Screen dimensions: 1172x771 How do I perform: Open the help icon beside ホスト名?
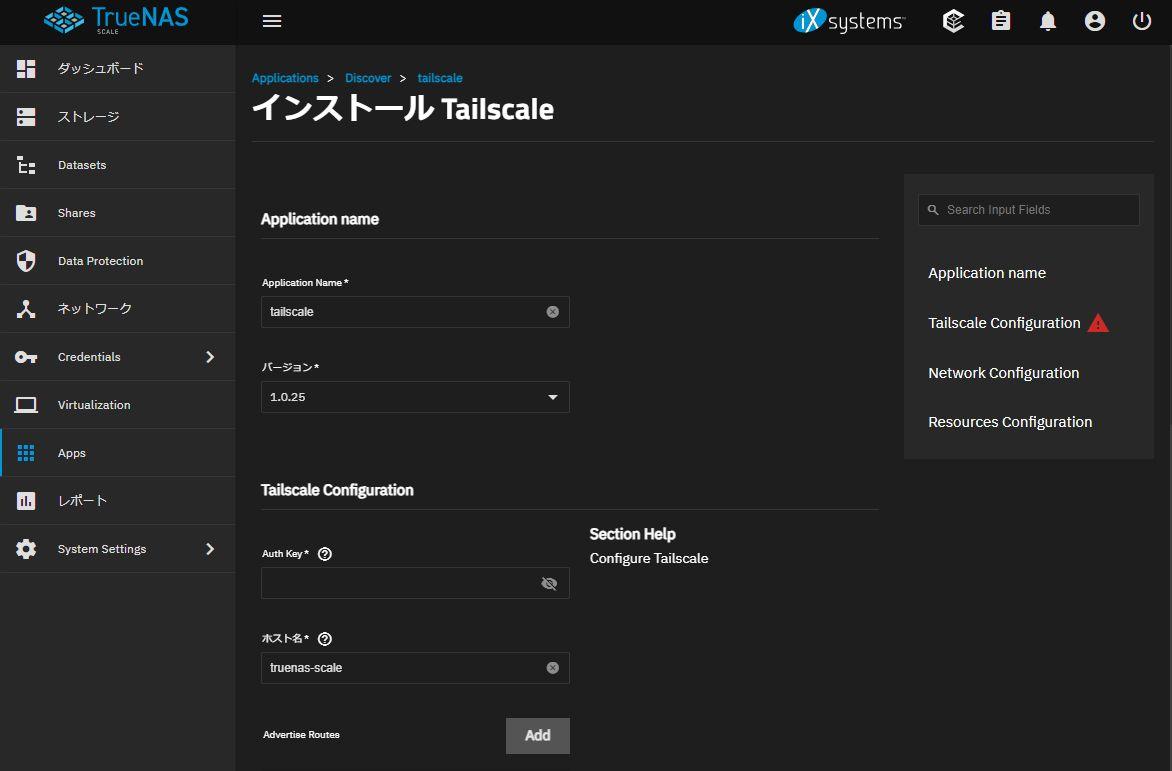tap(323, 638)
